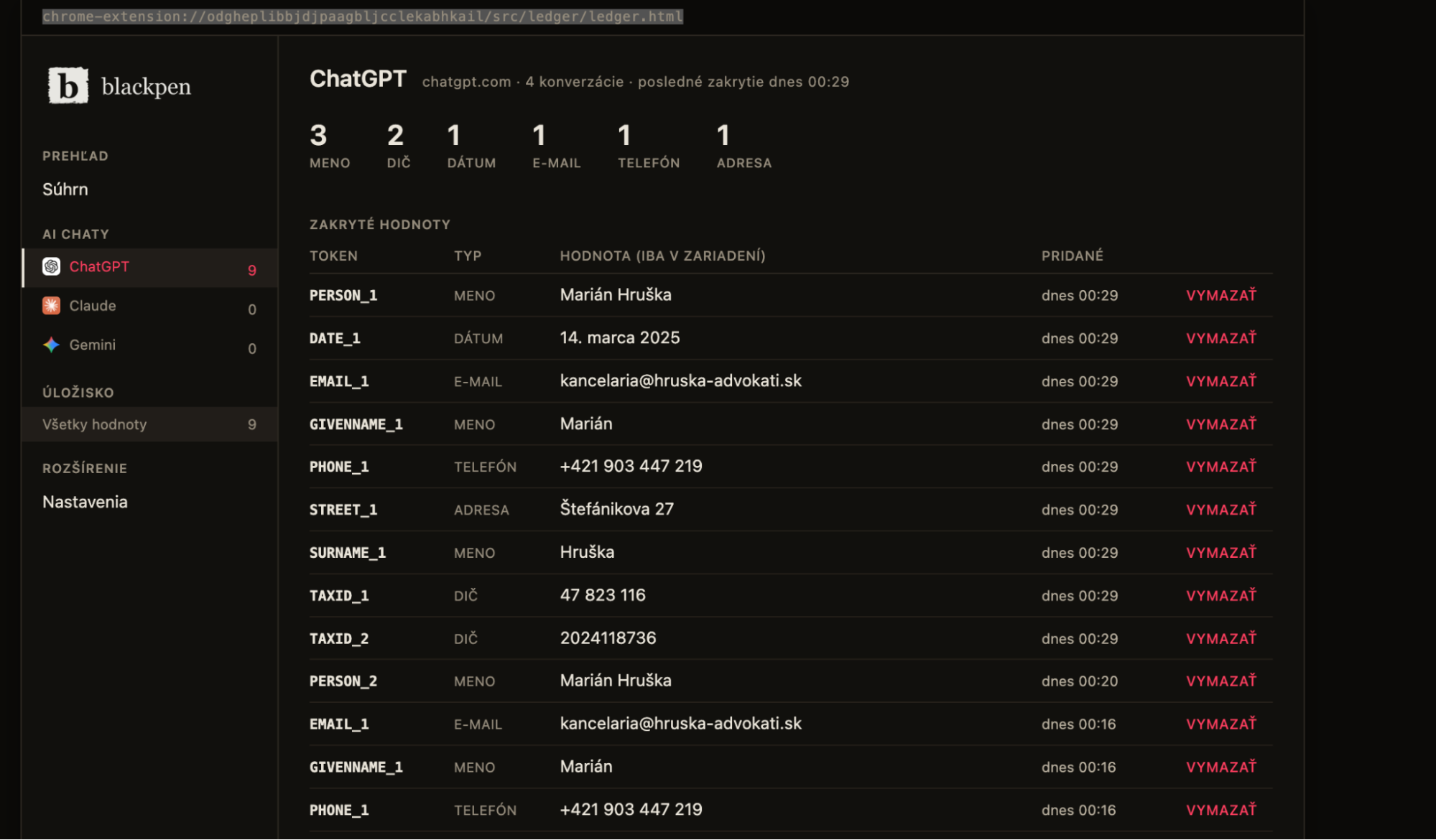Select the "TAXID_2" token name
Image resolution: width=1436 pixels, height=840 pixels.
339,639
